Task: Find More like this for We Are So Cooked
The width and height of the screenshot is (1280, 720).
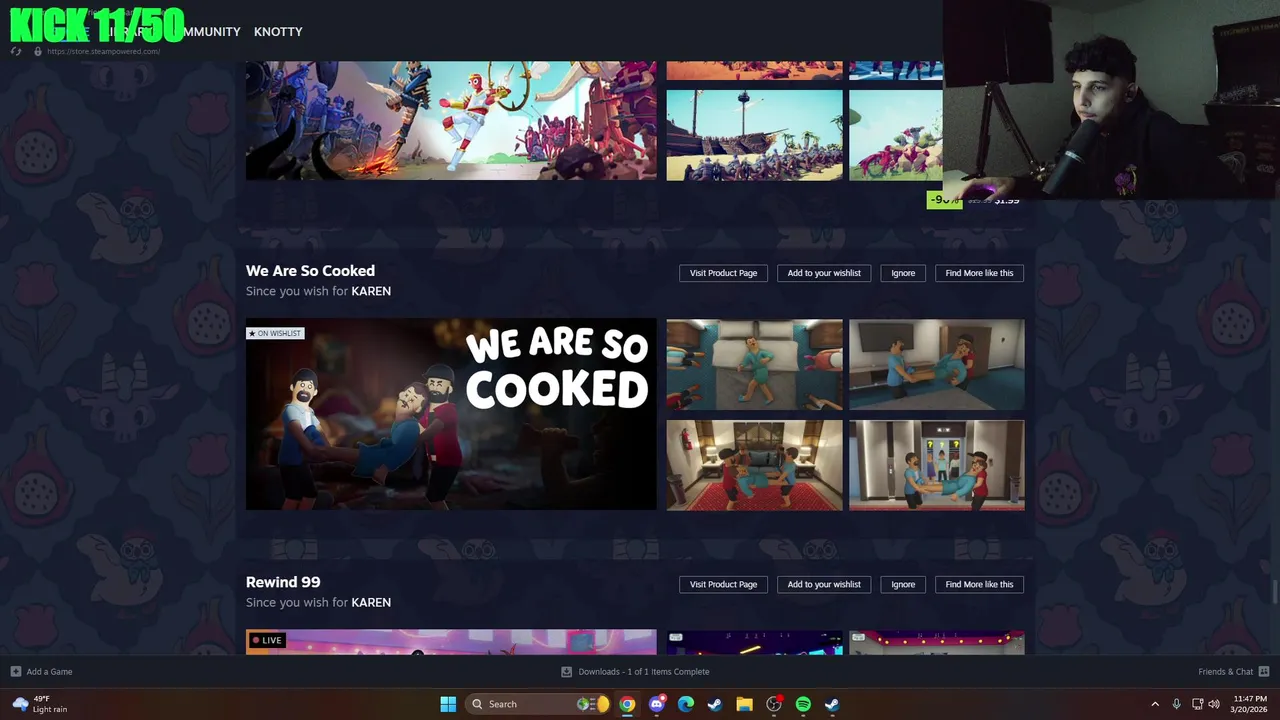Action: pyautogui.click(x=979, y=273)
